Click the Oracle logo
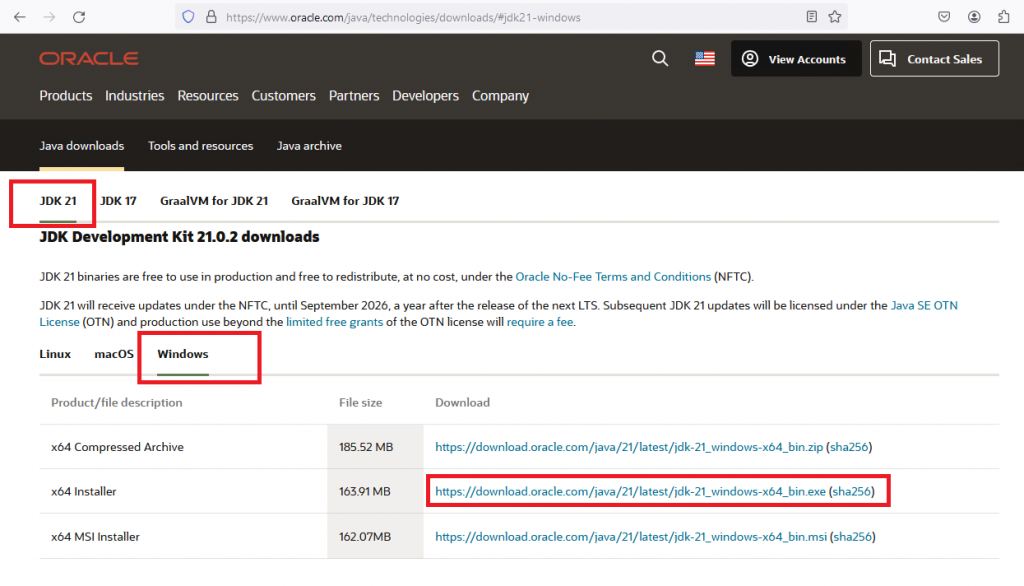Viewport: 1024px width, 586px height. [x=89, y=59]
